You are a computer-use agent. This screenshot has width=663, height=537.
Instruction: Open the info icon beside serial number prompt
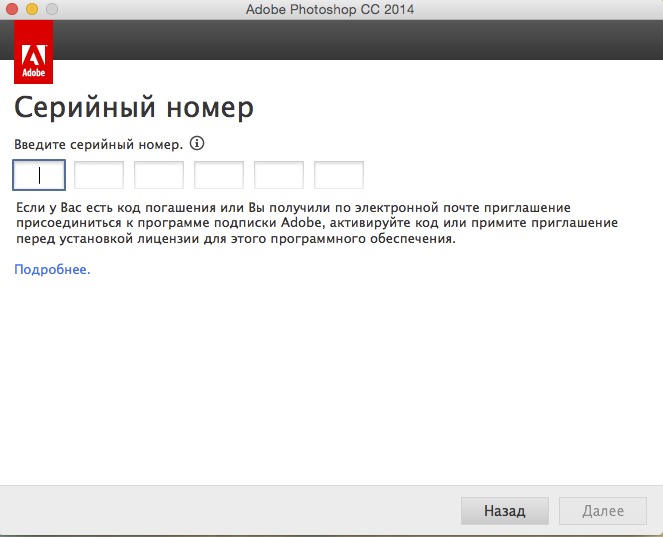197,143
